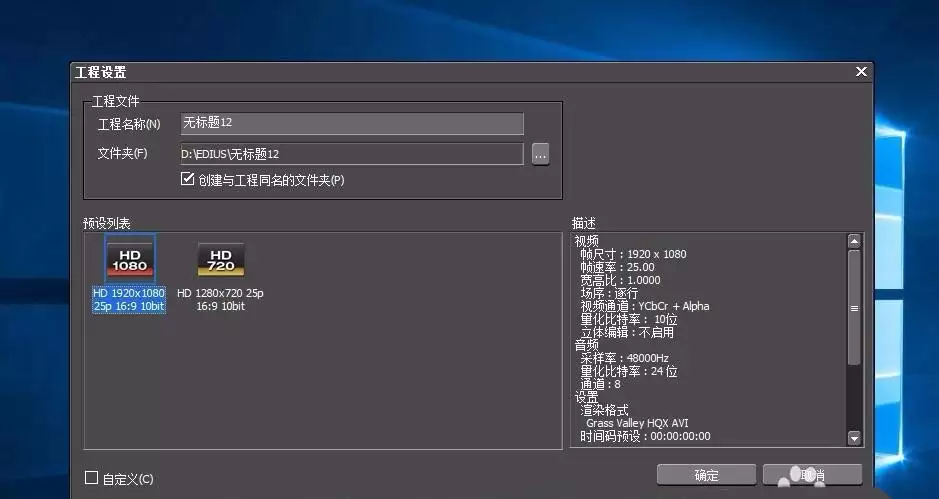
Task: Confirm settings with the 确定 button
Action: coord(706,475)
